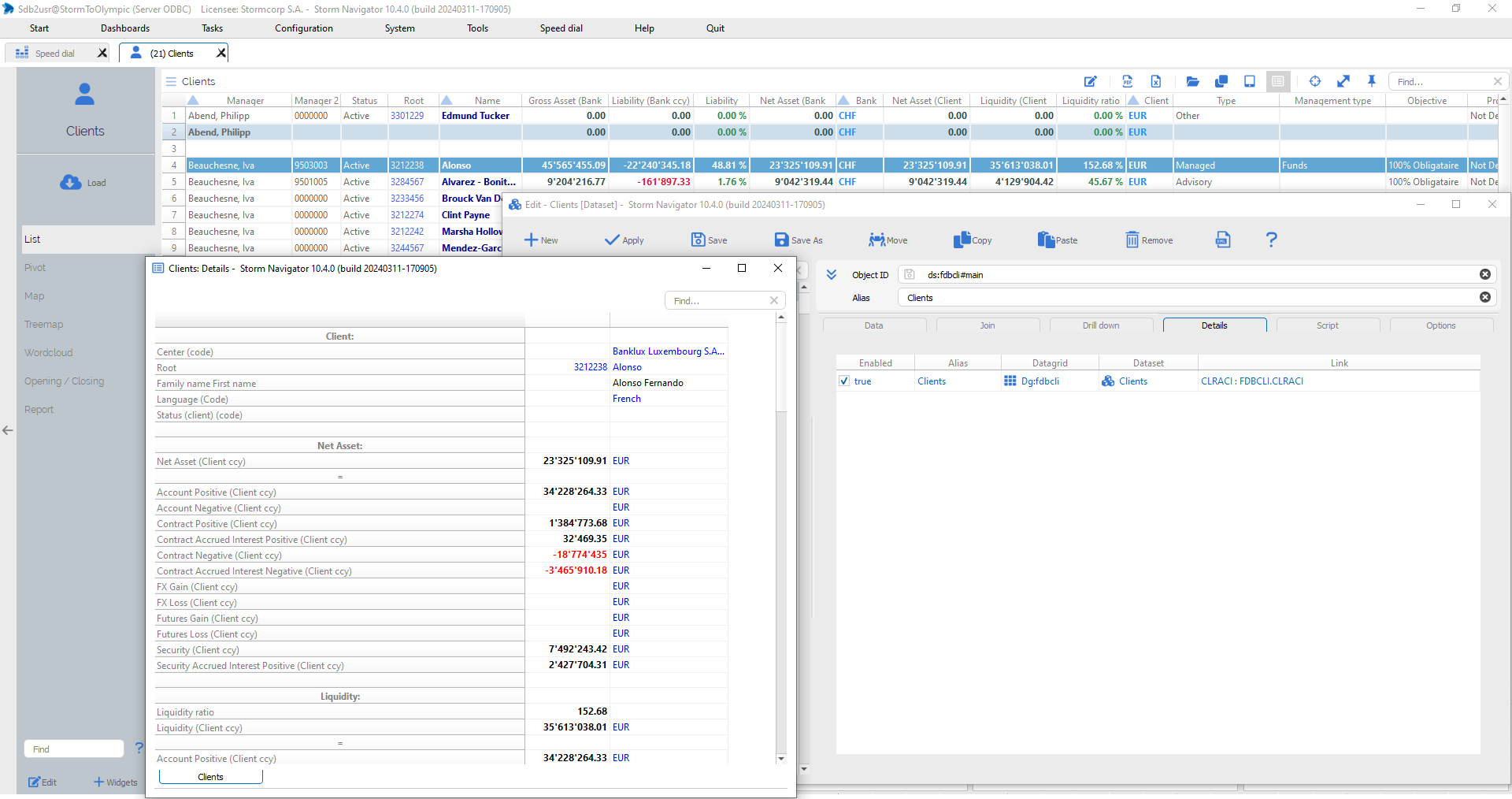This screenshot has width=1512, height=799.
Task: Export the Clients grid to PDF
Action: [1128, 81]
